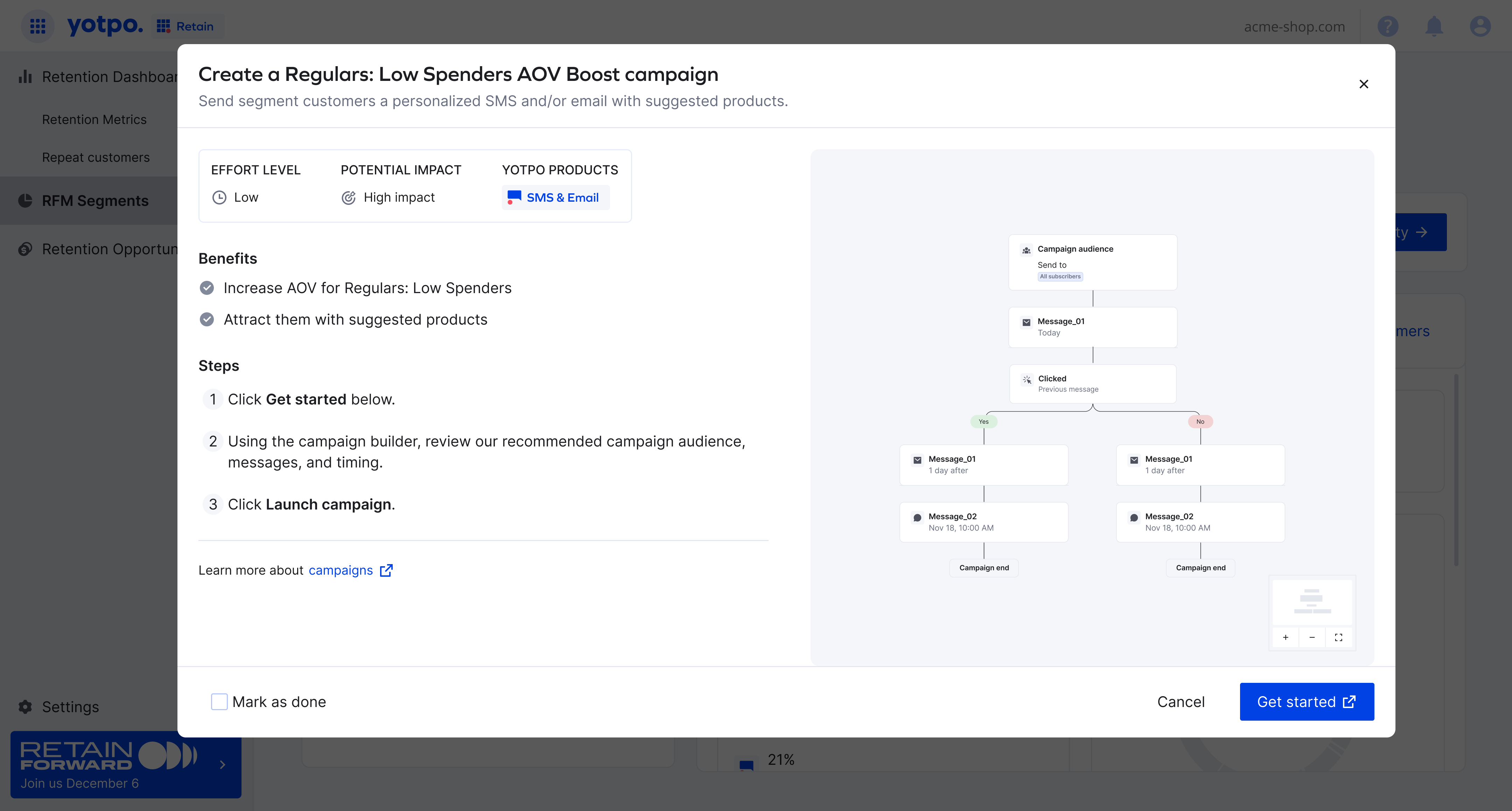Select the Message_01 Today node

click(x=1092, y=327)
